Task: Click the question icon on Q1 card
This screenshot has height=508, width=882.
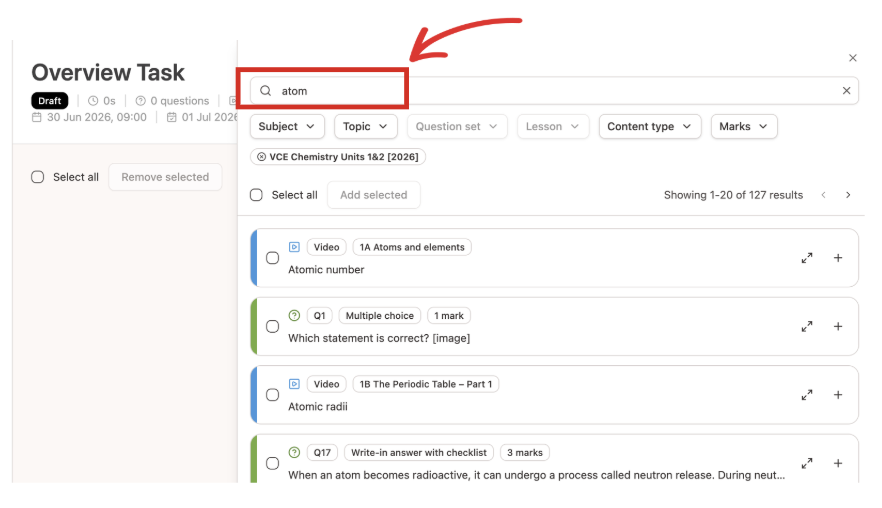Action: tap(294, 316)
